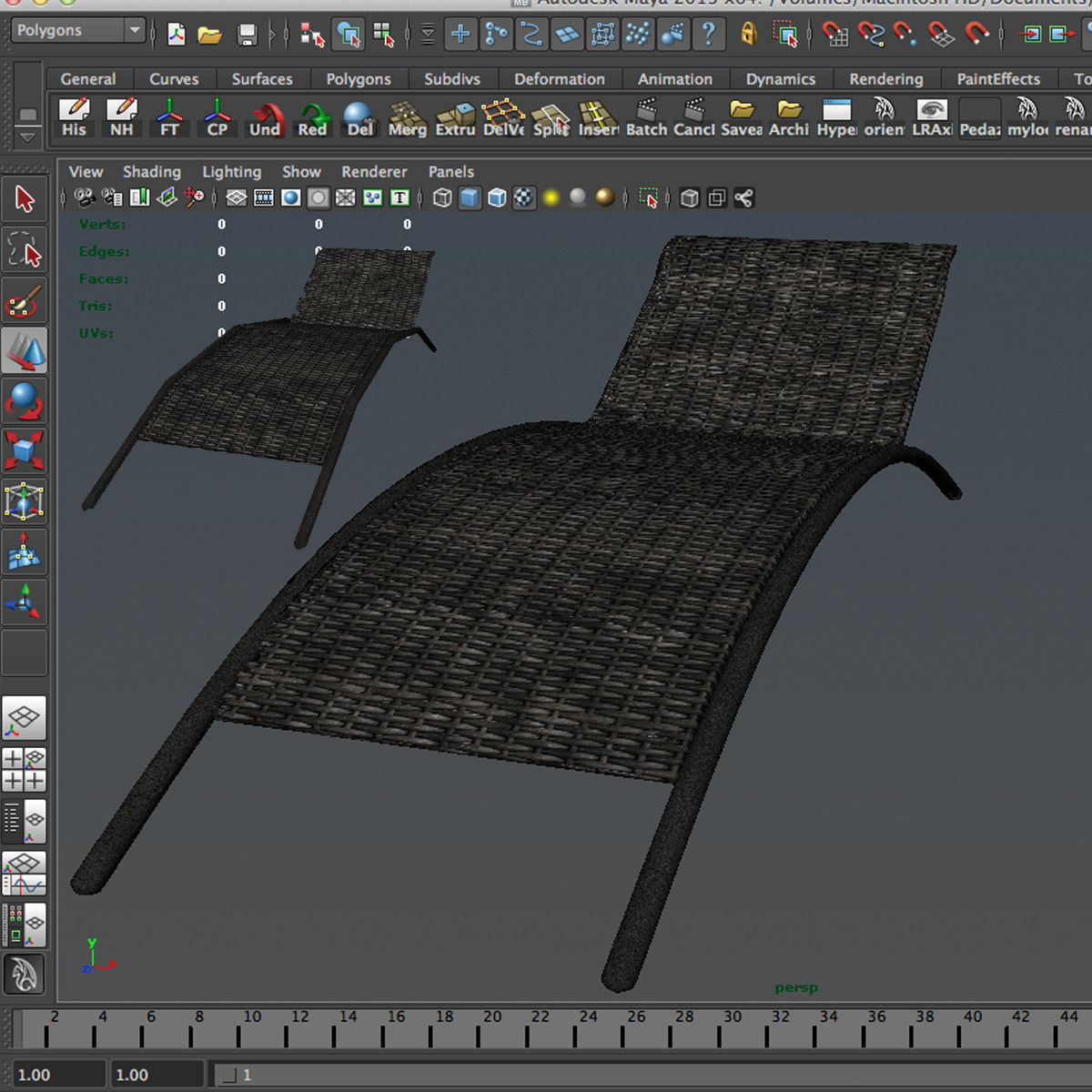Choose the Paint Selection tool
The width and height of the screenshot is (1092, 1092).
(x=25, y=299)
